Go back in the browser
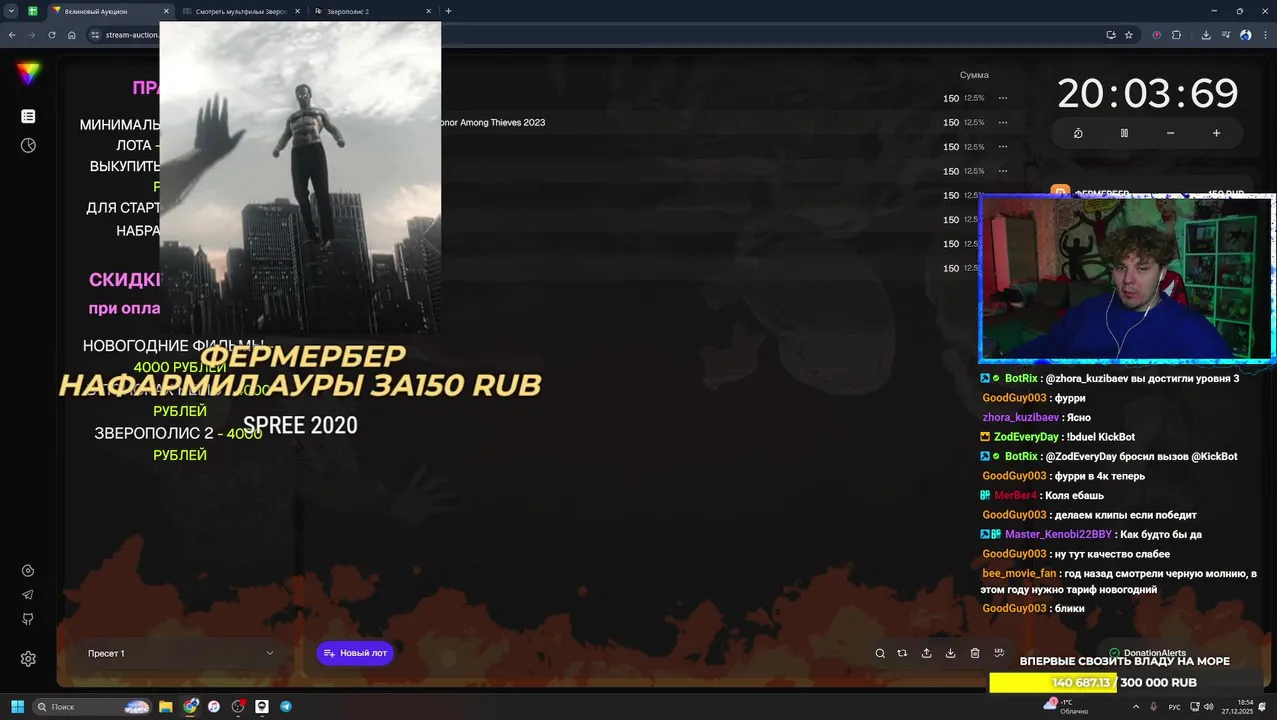The height and width of the screenshot is (720, 1277). pos(11,35)
